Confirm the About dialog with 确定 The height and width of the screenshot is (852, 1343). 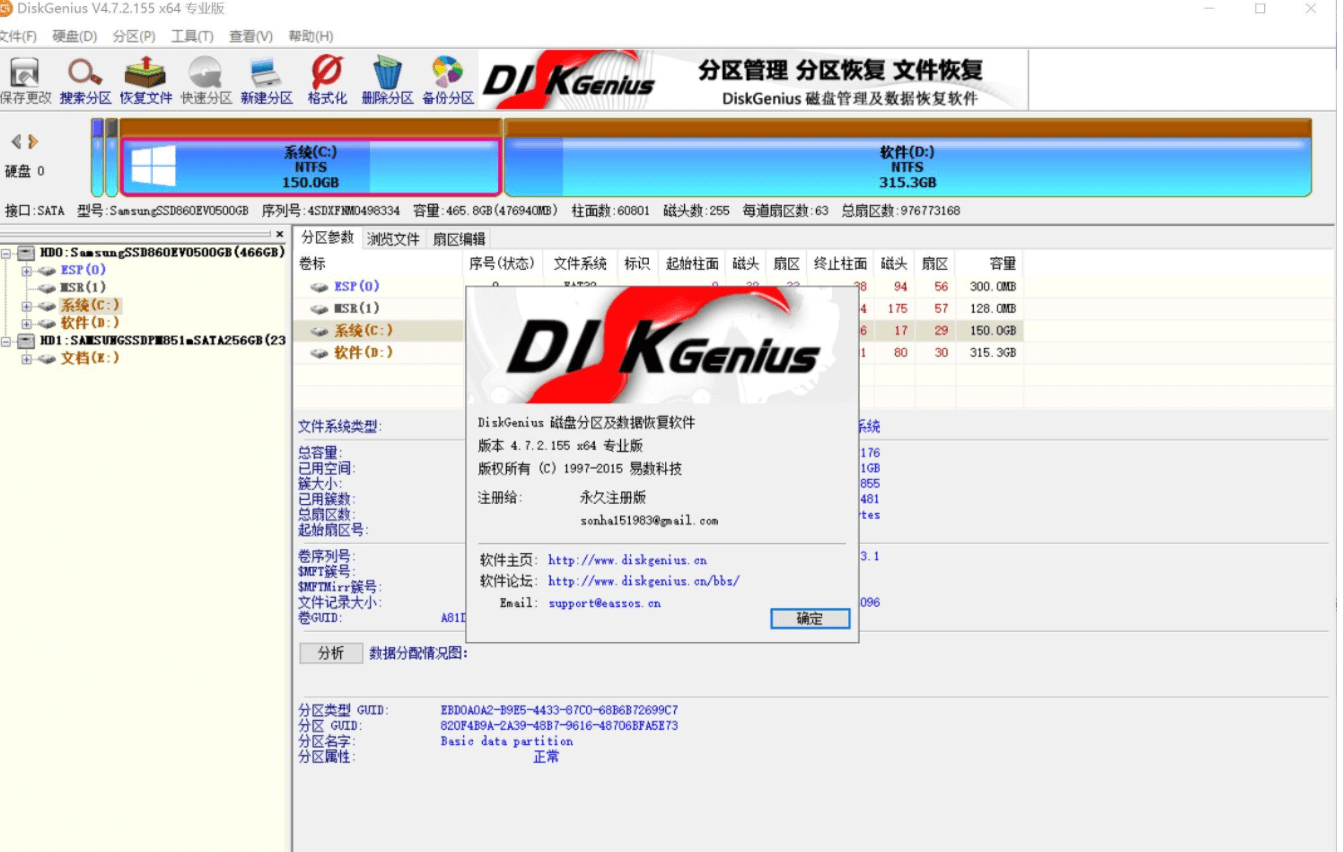810,619
